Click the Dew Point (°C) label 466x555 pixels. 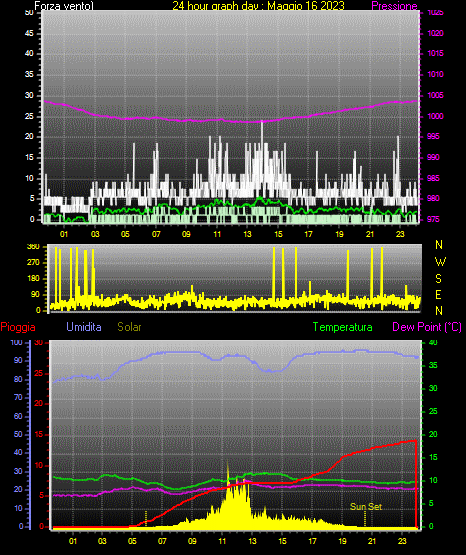point(427,327)
